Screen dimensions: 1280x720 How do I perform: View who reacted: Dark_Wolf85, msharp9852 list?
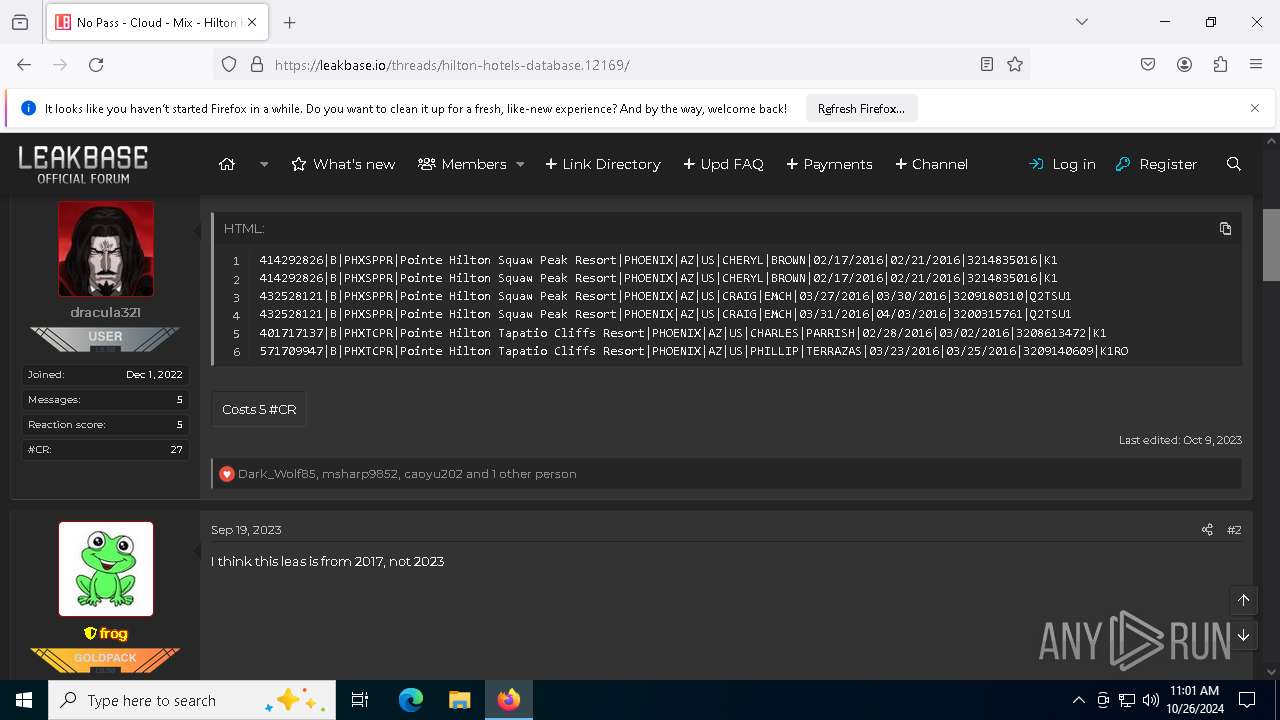coord(407,474)
